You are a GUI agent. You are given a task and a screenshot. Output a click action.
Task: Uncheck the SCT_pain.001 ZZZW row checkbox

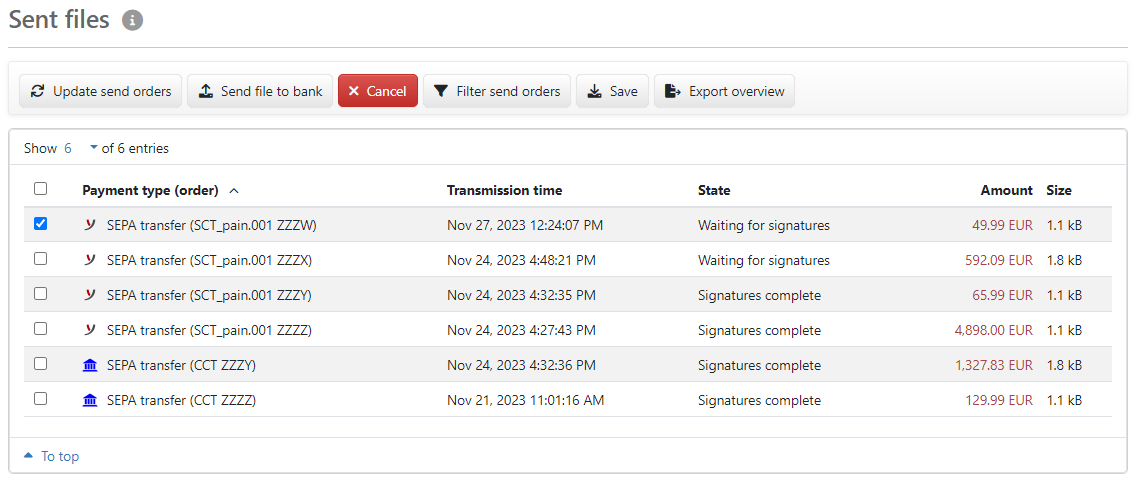[41, 224]
